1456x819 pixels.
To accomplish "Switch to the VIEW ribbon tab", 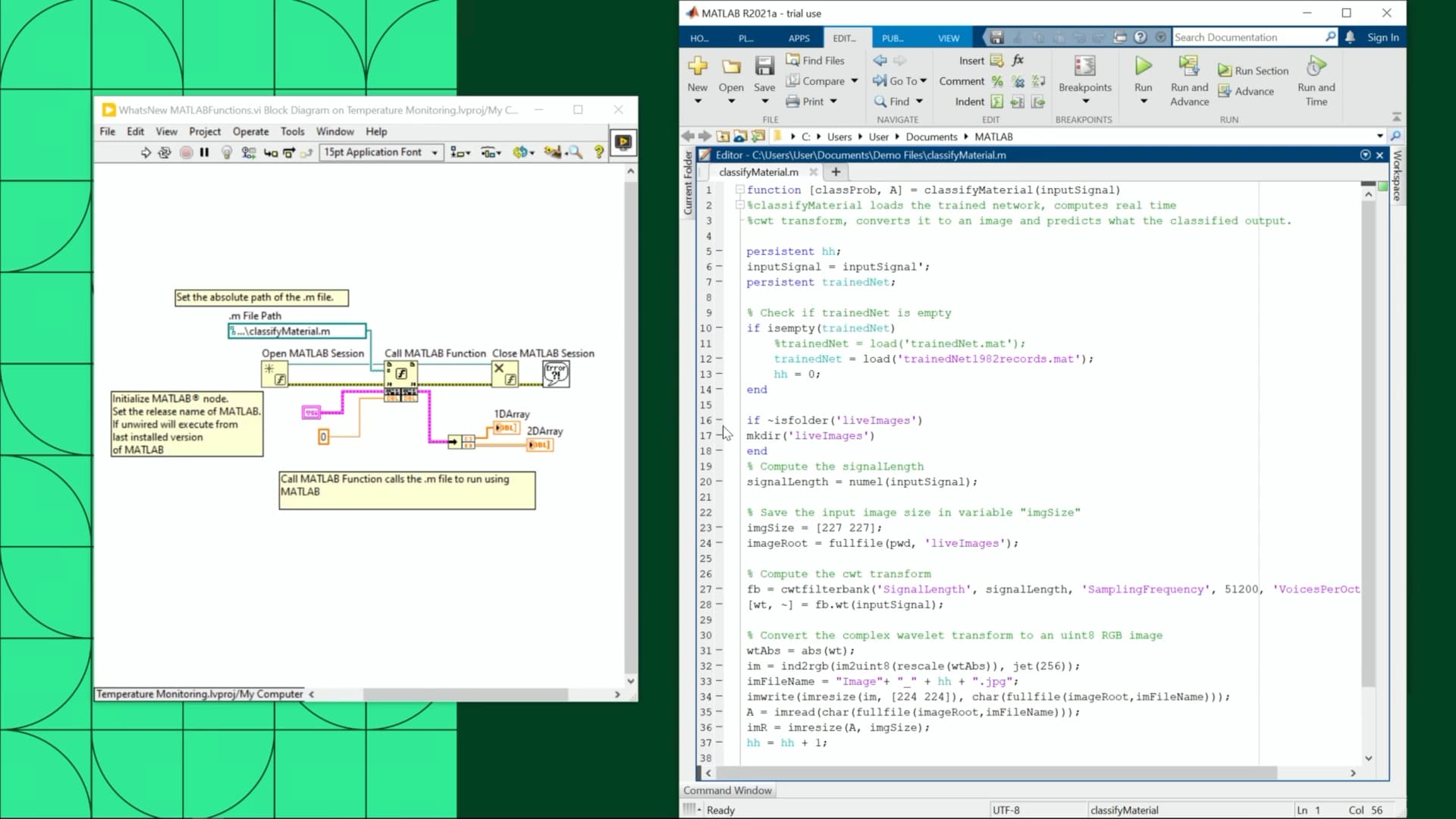I will tap(948, 38).
